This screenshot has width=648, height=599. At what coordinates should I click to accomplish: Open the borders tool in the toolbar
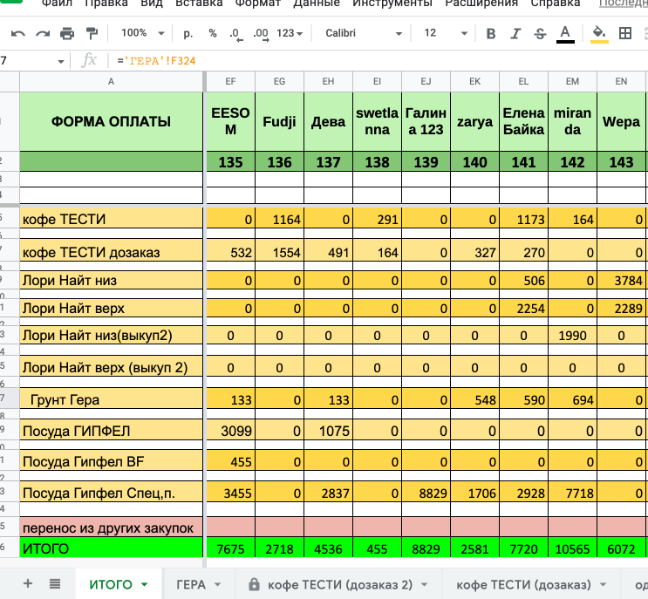coord(626,33)
